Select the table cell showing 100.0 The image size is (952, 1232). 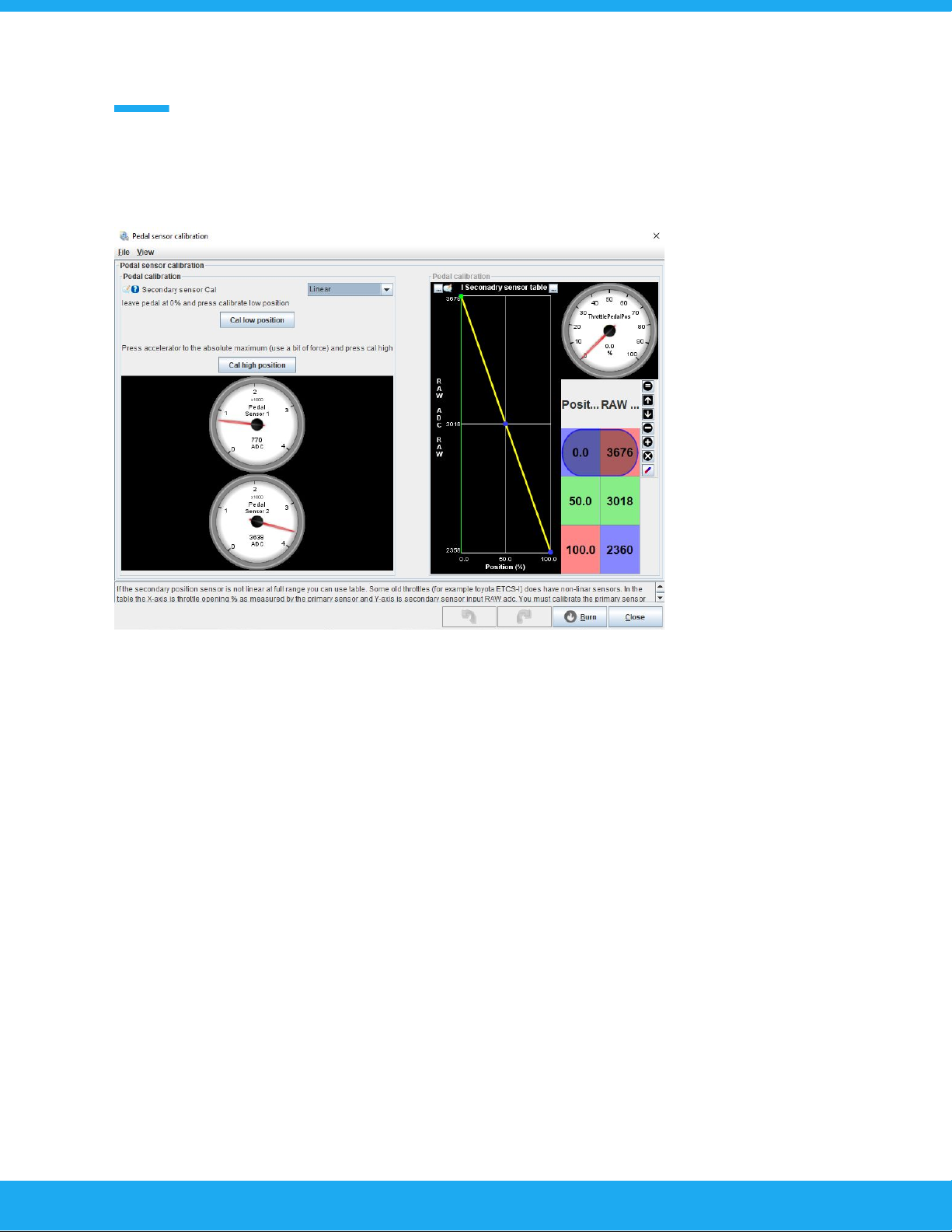[581, 550]
